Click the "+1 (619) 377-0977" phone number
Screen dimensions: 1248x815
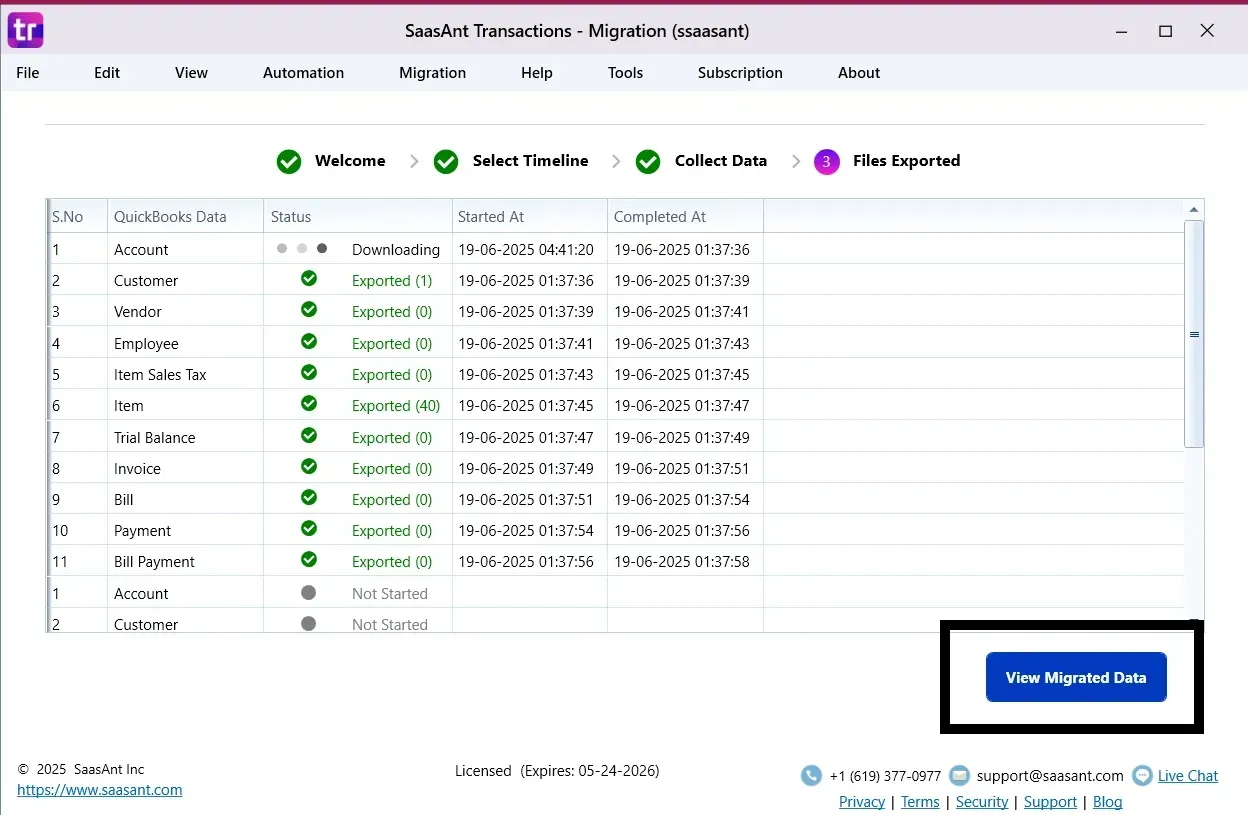885,776
